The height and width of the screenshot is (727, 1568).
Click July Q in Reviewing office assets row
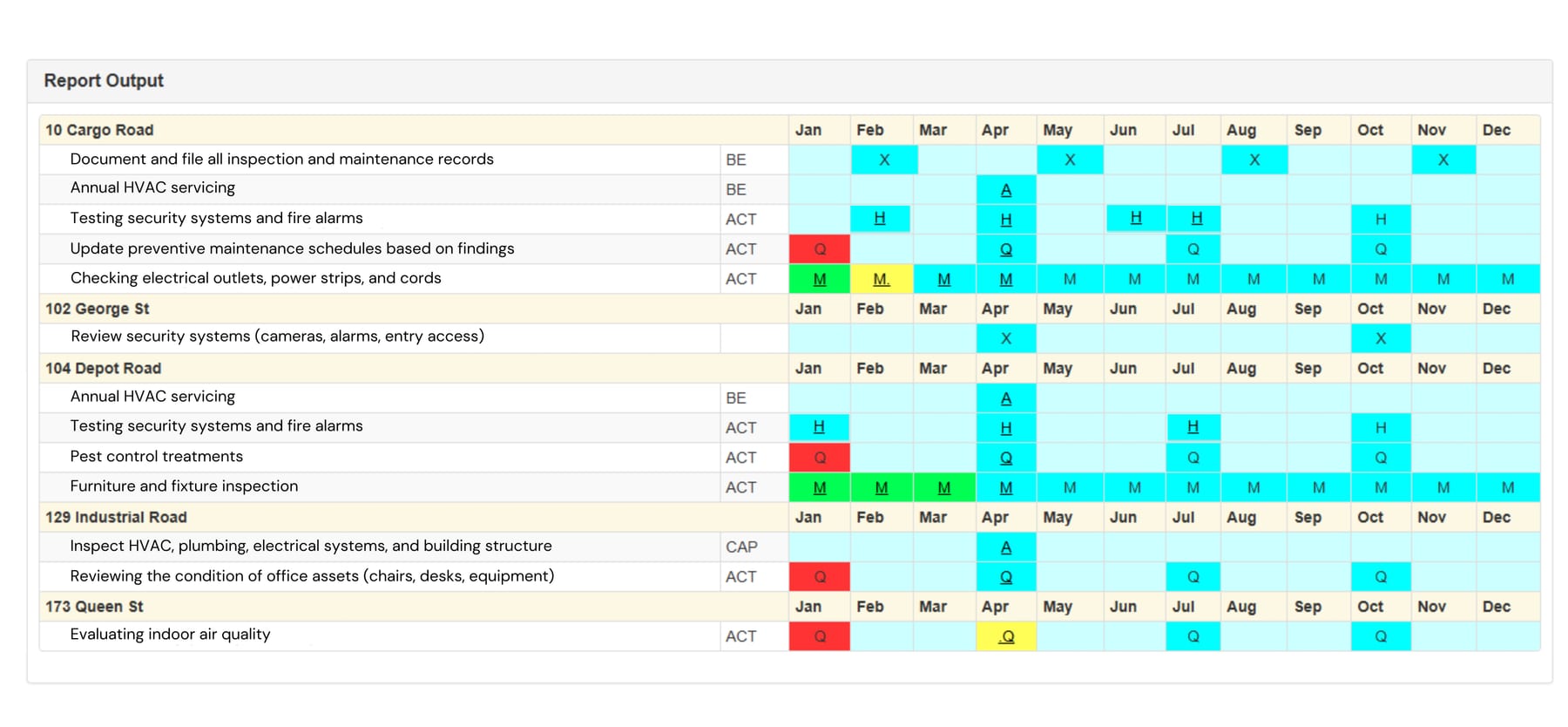pos(1193,577)
